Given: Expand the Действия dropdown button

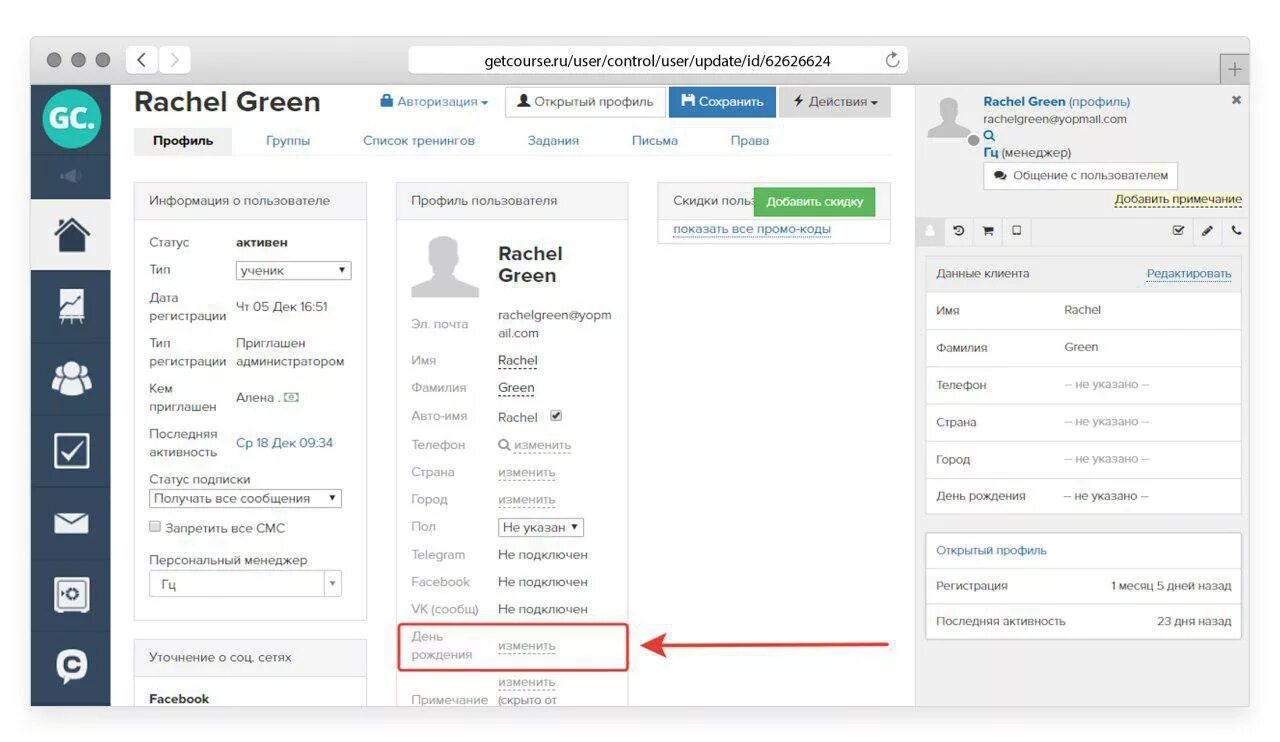Looking at the screenshot, I should tap(835, 102).
